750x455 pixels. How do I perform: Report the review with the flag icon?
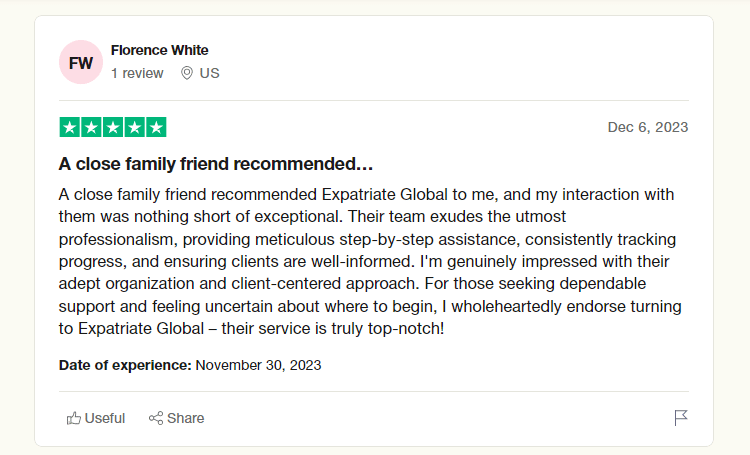pyautogui.click(x=681, y=418)
